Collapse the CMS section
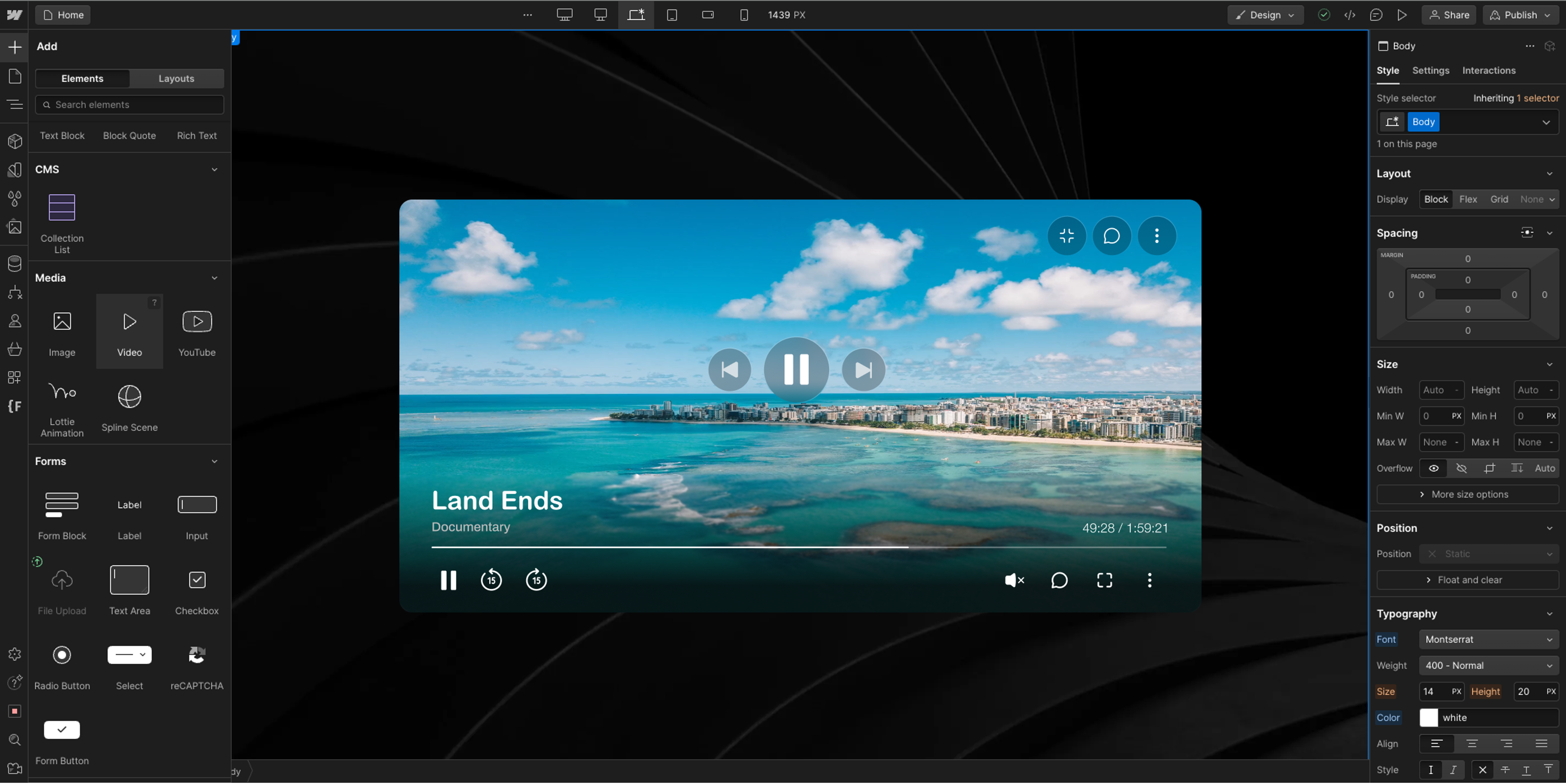The height and width of the screenshot is (784, 1566). pyautogui.click(x=214, y=169)
